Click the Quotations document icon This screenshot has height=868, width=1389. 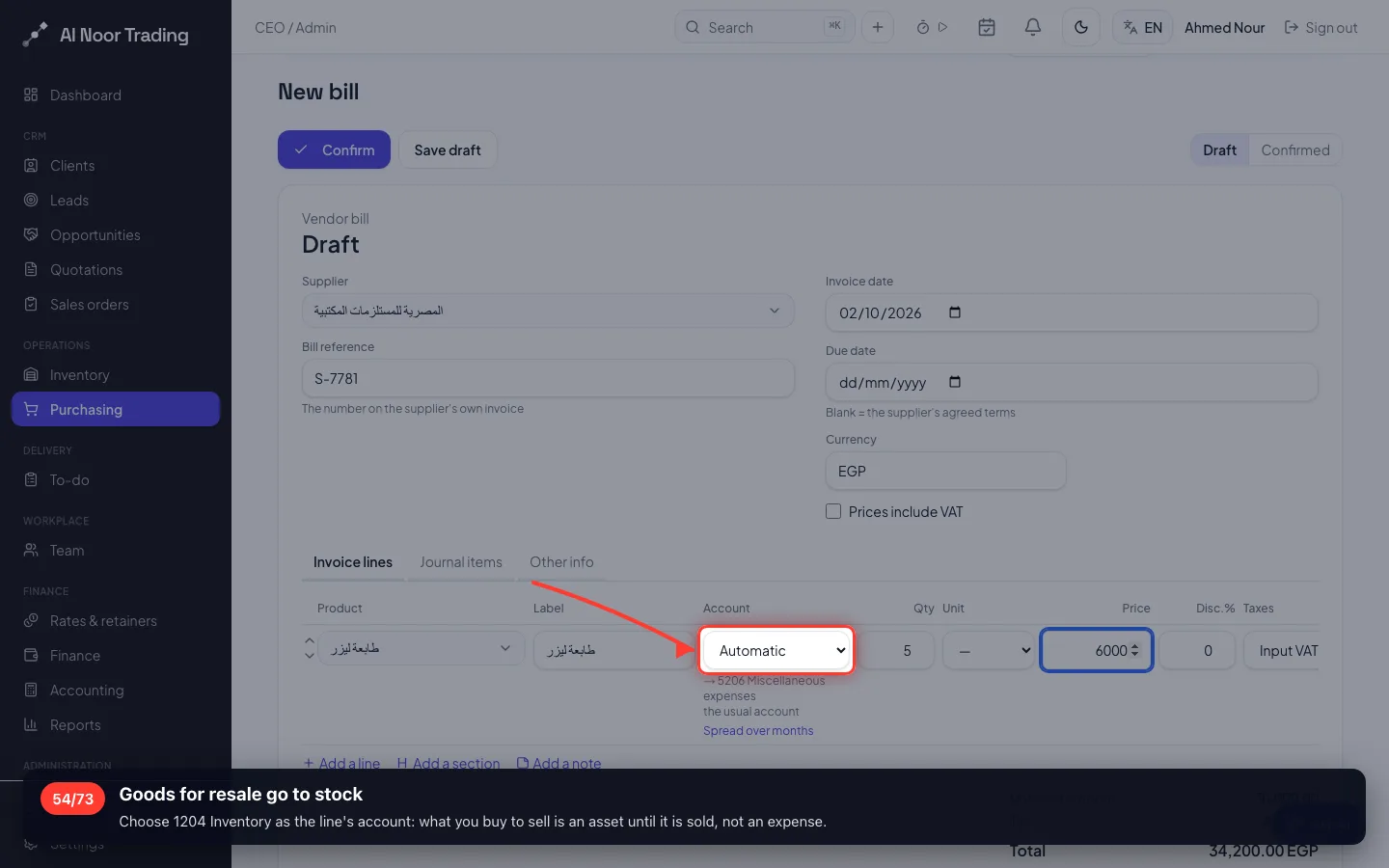[x=31, y=269]
